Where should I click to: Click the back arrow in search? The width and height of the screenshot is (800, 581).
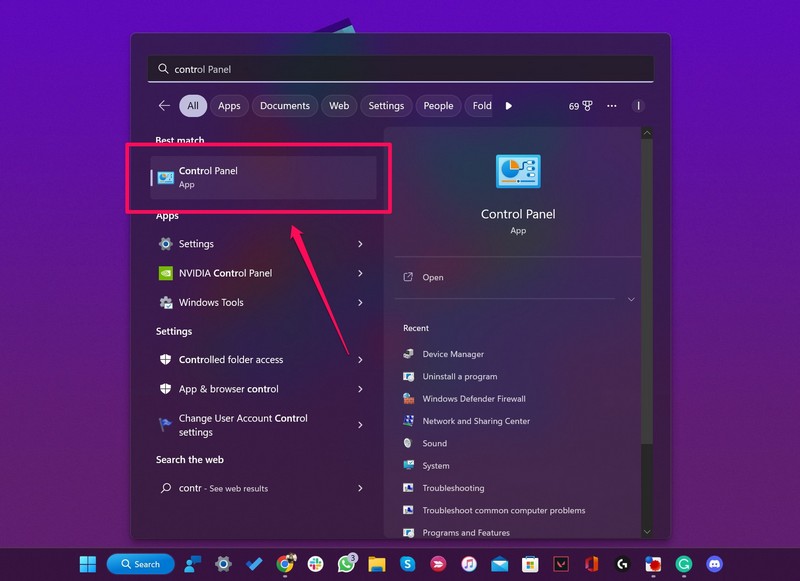tap(164, 106)
